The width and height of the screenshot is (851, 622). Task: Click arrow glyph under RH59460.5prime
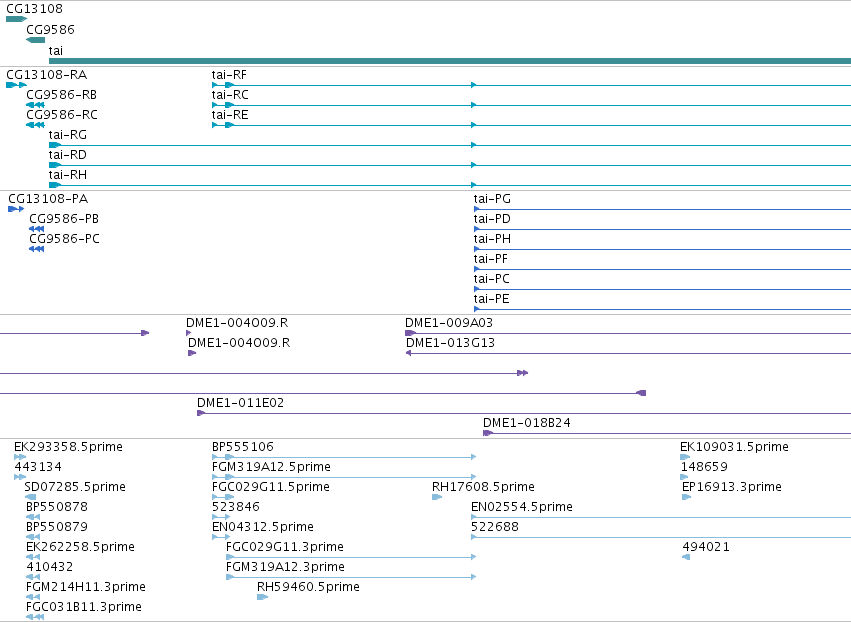click(x=263, y=597)
